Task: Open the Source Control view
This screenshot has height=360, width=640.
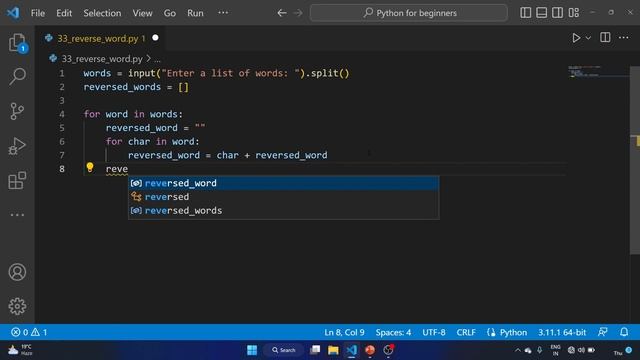Action: (x=17, y=111)
